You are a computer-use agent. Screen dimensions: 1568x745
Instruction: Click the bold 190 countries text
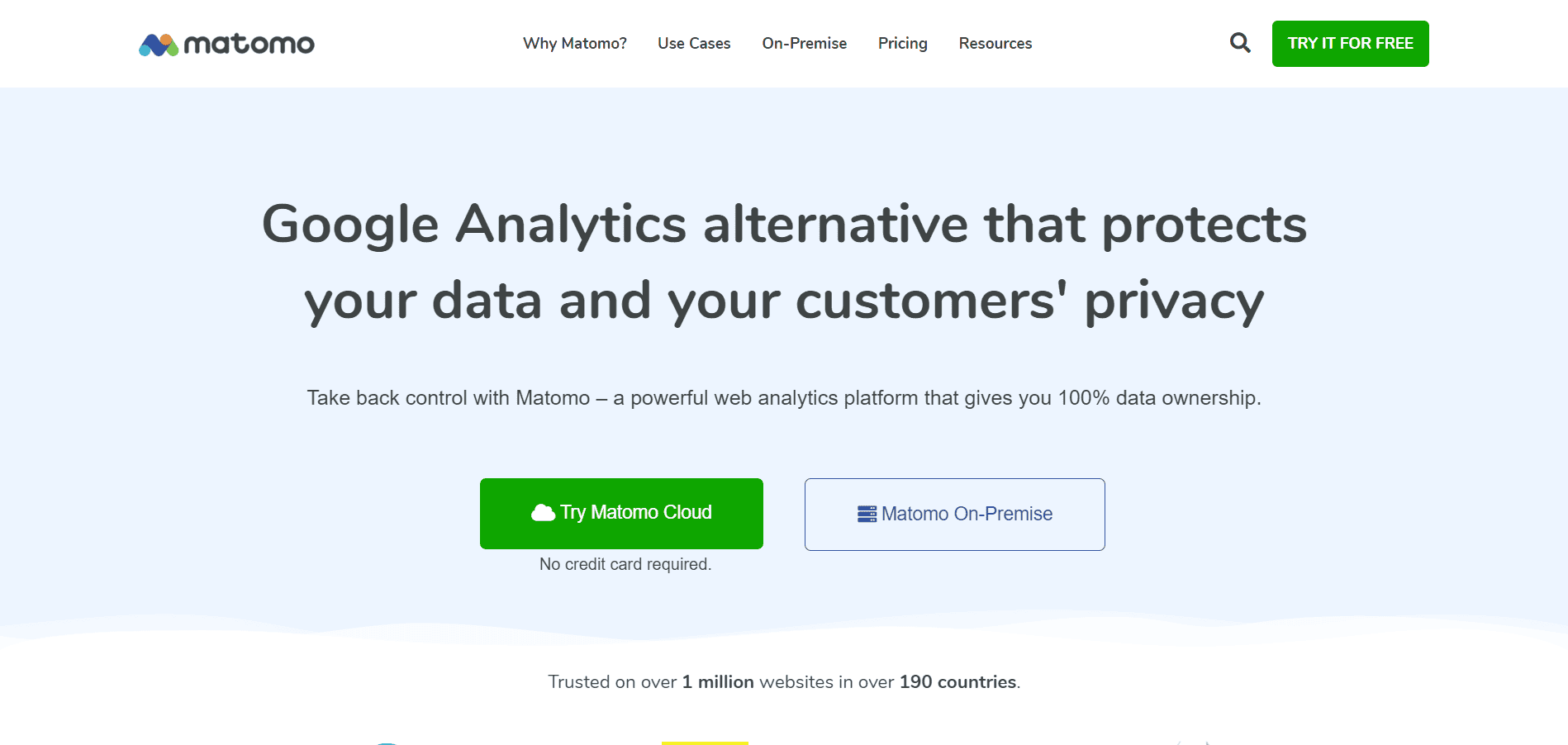(x=958, y=682)
